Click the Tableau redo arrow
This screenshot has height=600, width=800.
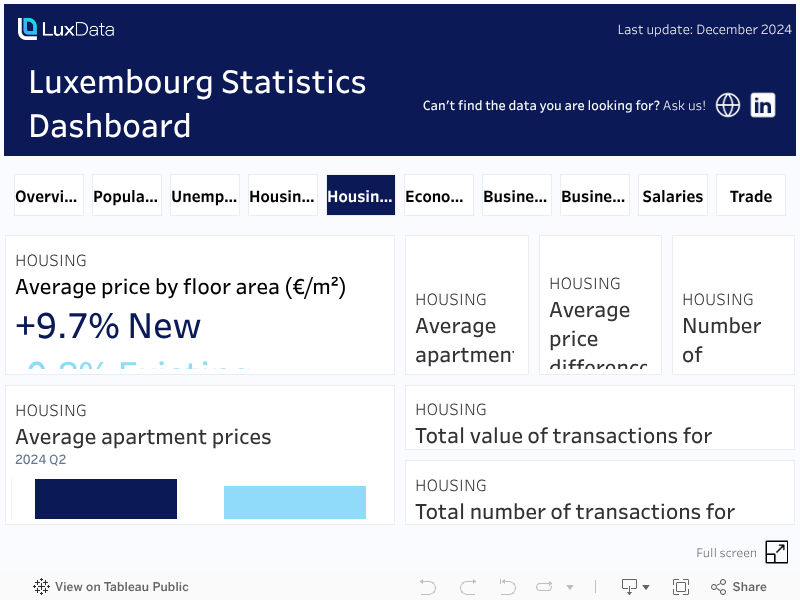coord(467,587)
